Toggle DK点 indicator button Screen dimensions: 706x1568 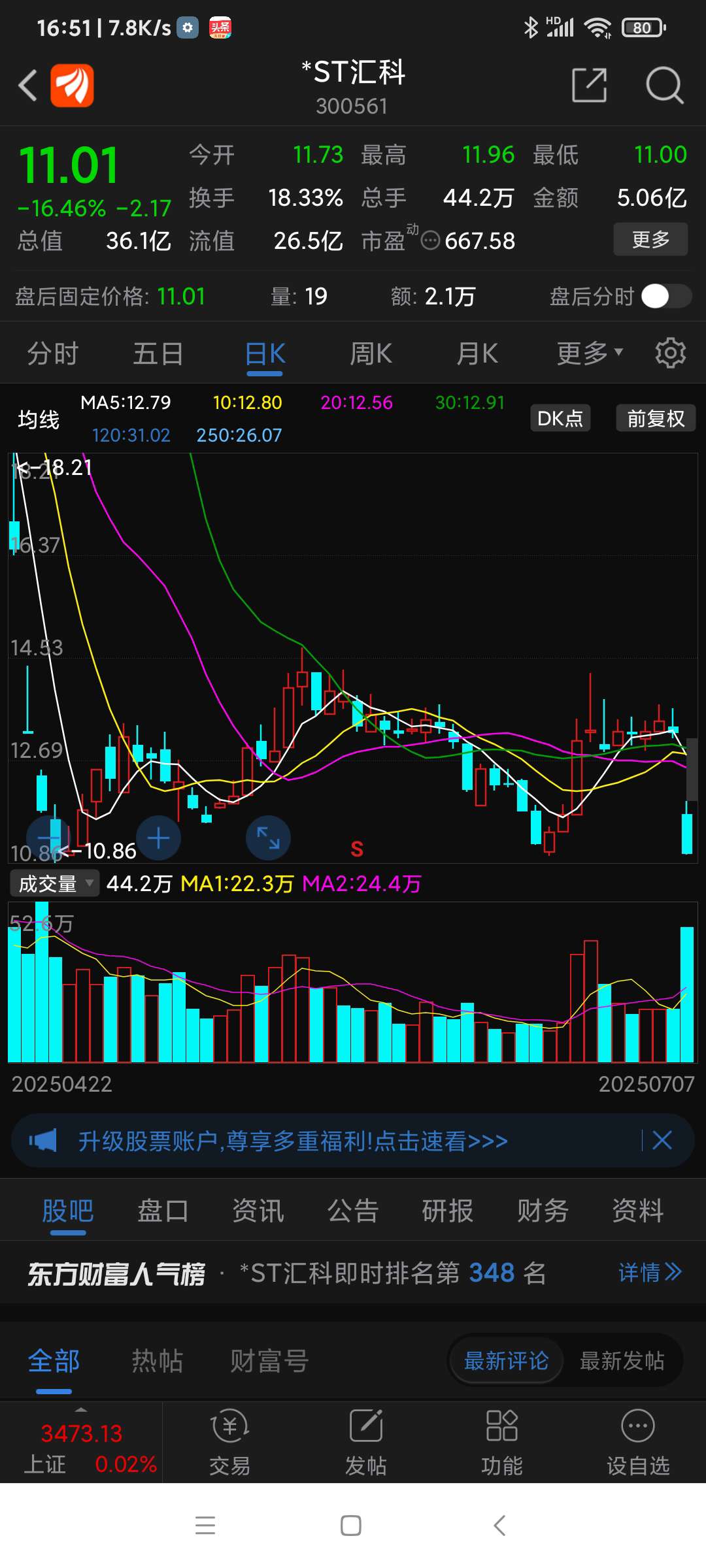point(560,418)
